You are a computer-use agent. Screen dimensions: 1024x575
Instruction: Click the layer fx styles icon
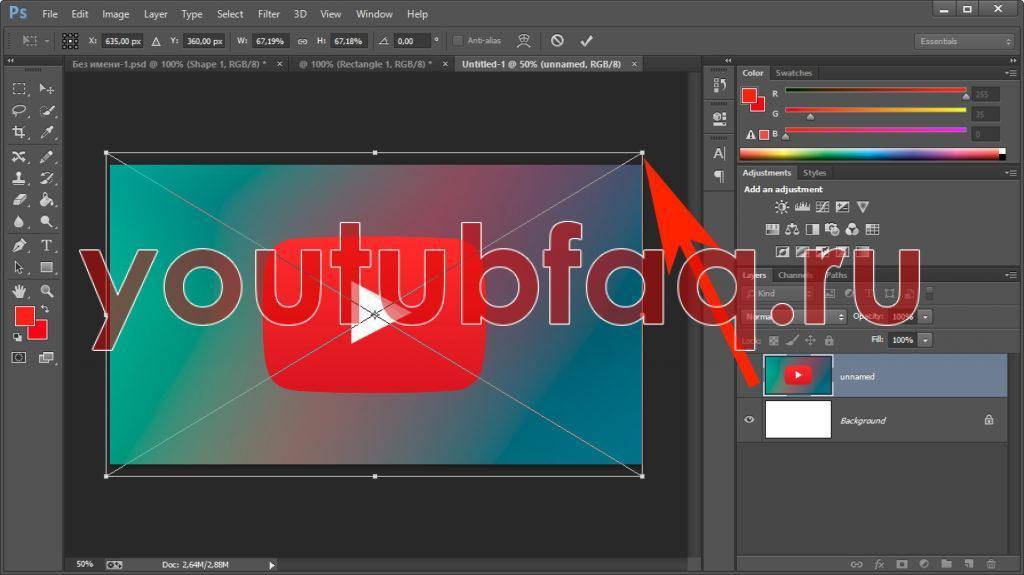point(880,564)
